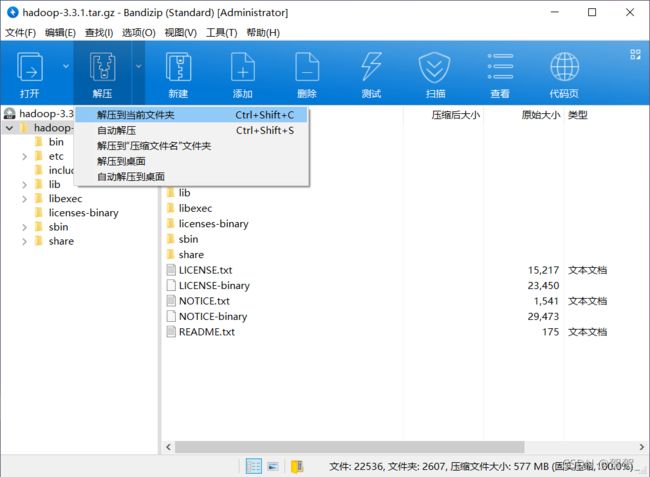Choose 解压到桌面 option

pyautogui.click(x=192, y=161)
